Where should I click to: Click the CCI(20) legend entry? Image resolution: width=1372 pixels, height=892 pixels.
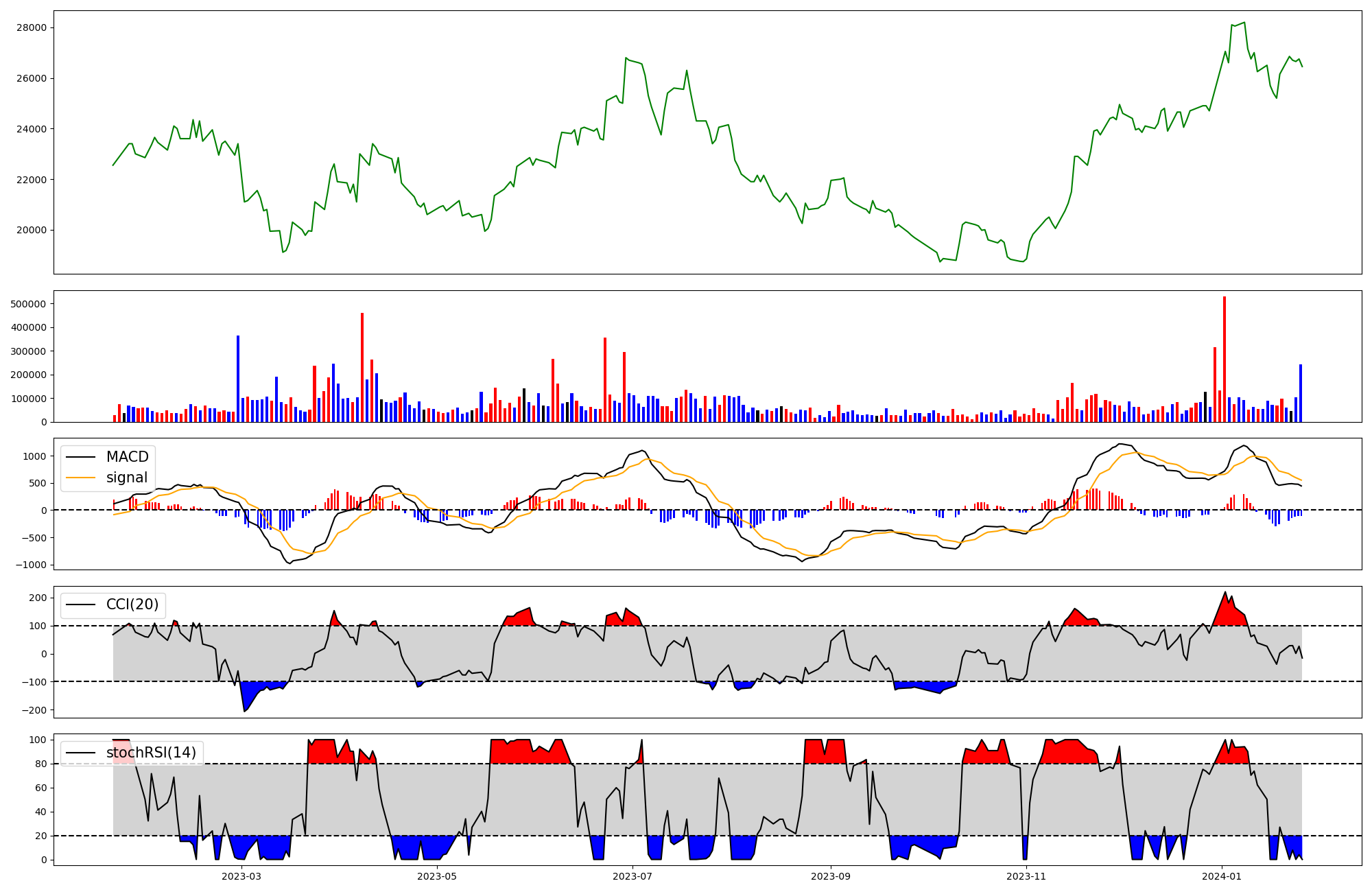tap(132, 605)
